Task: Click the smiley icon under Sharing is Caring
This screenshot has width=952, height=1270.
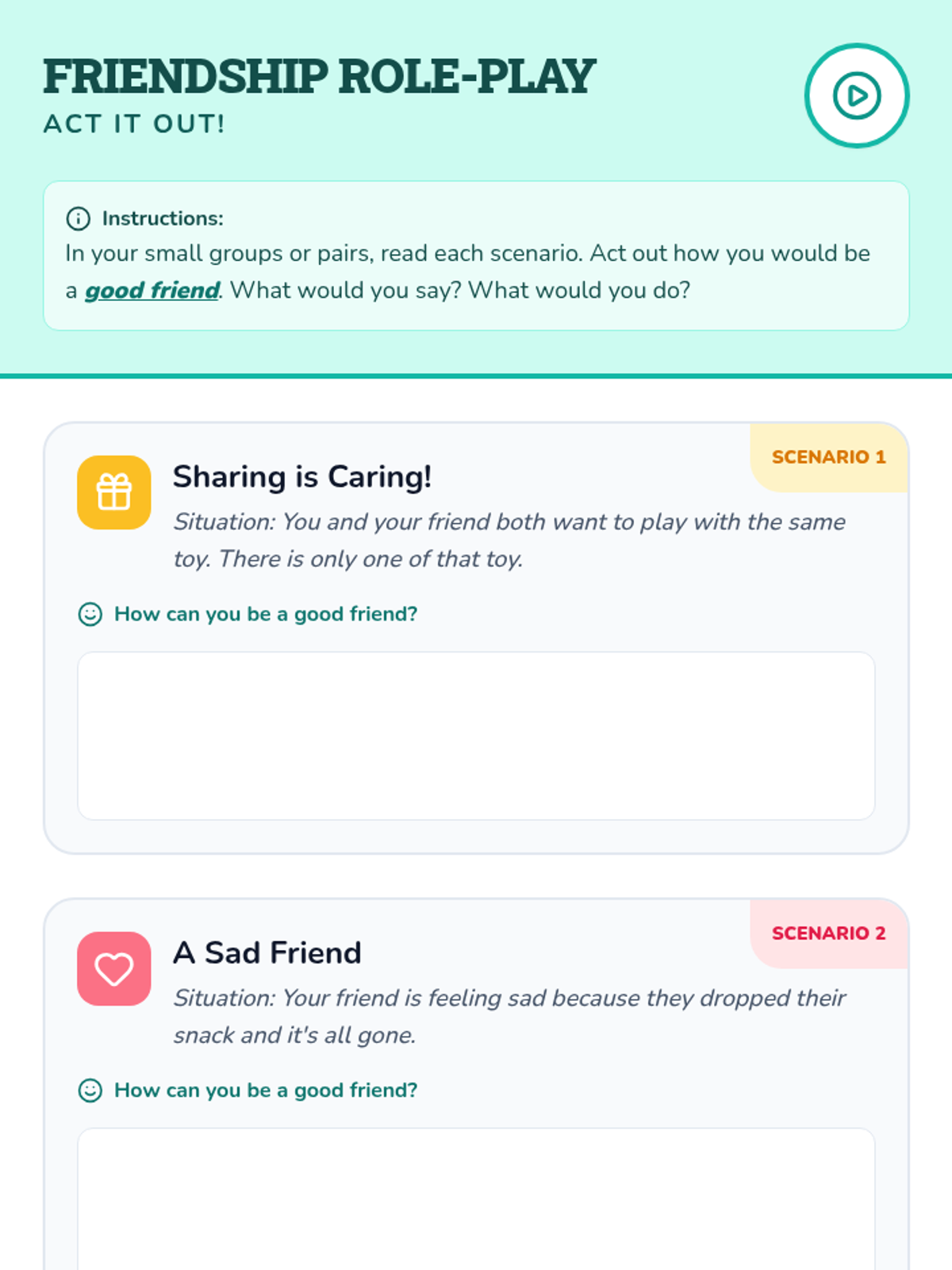Action: pyautogui.click(x=90, y=614)
